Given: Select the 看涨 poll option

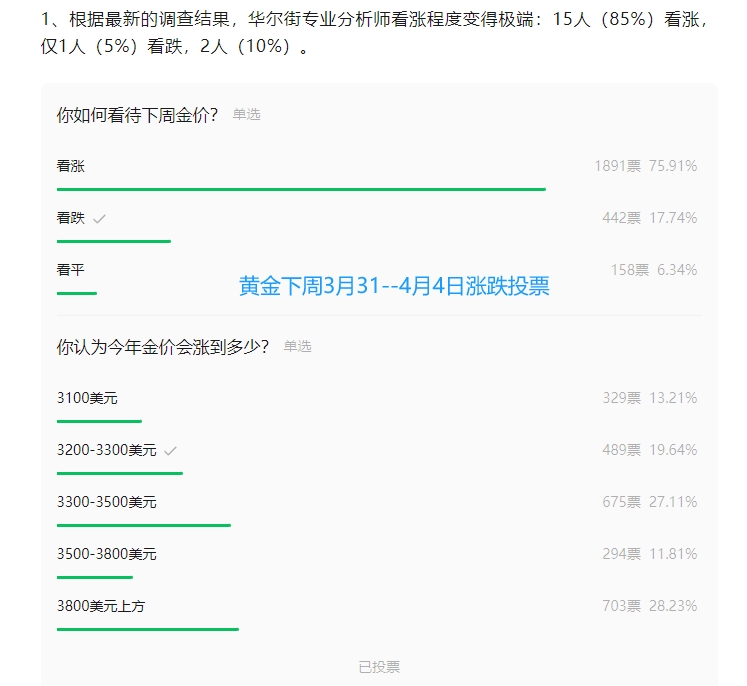Looking at the screenshot, I should [71, 166].
